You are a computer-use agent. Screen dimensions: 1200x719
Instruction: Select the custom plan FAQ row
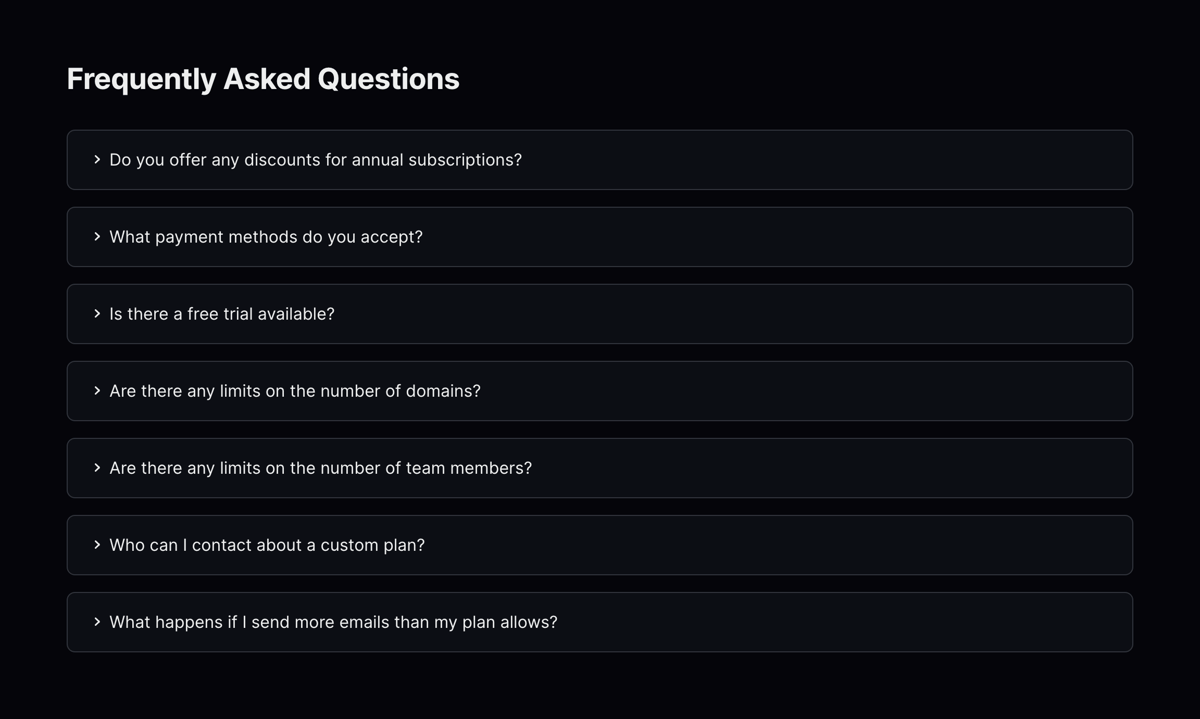pos(600,544)
